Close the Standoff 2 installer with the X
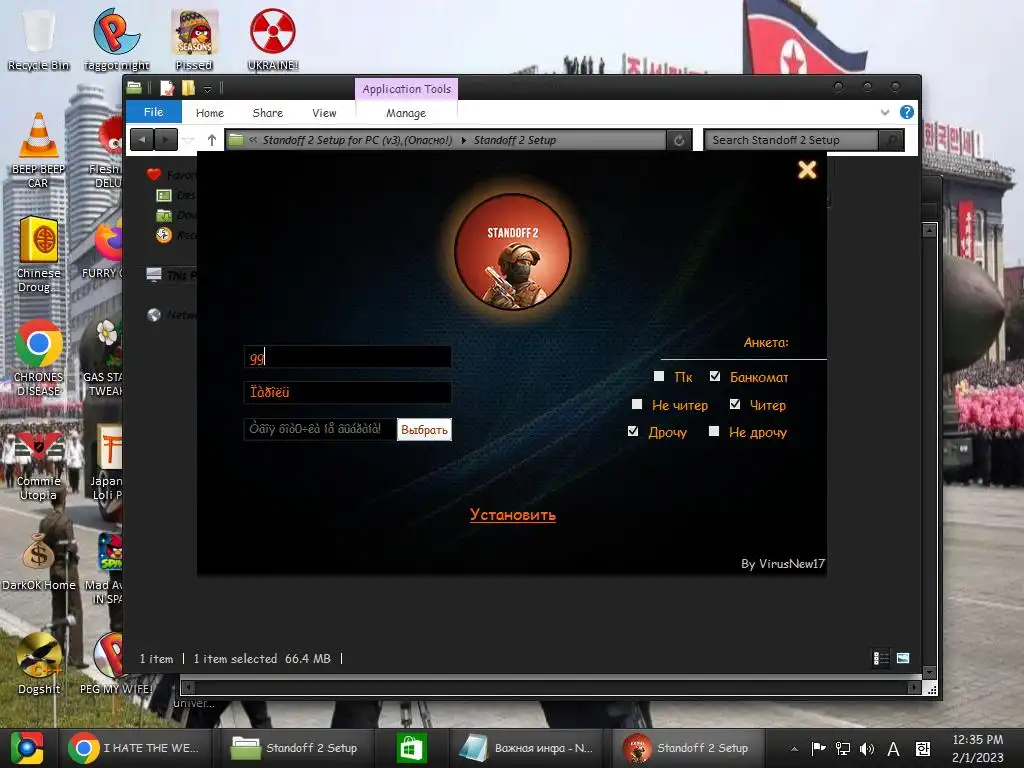The width and height of the screenshot is (1024, 768). 807,170
